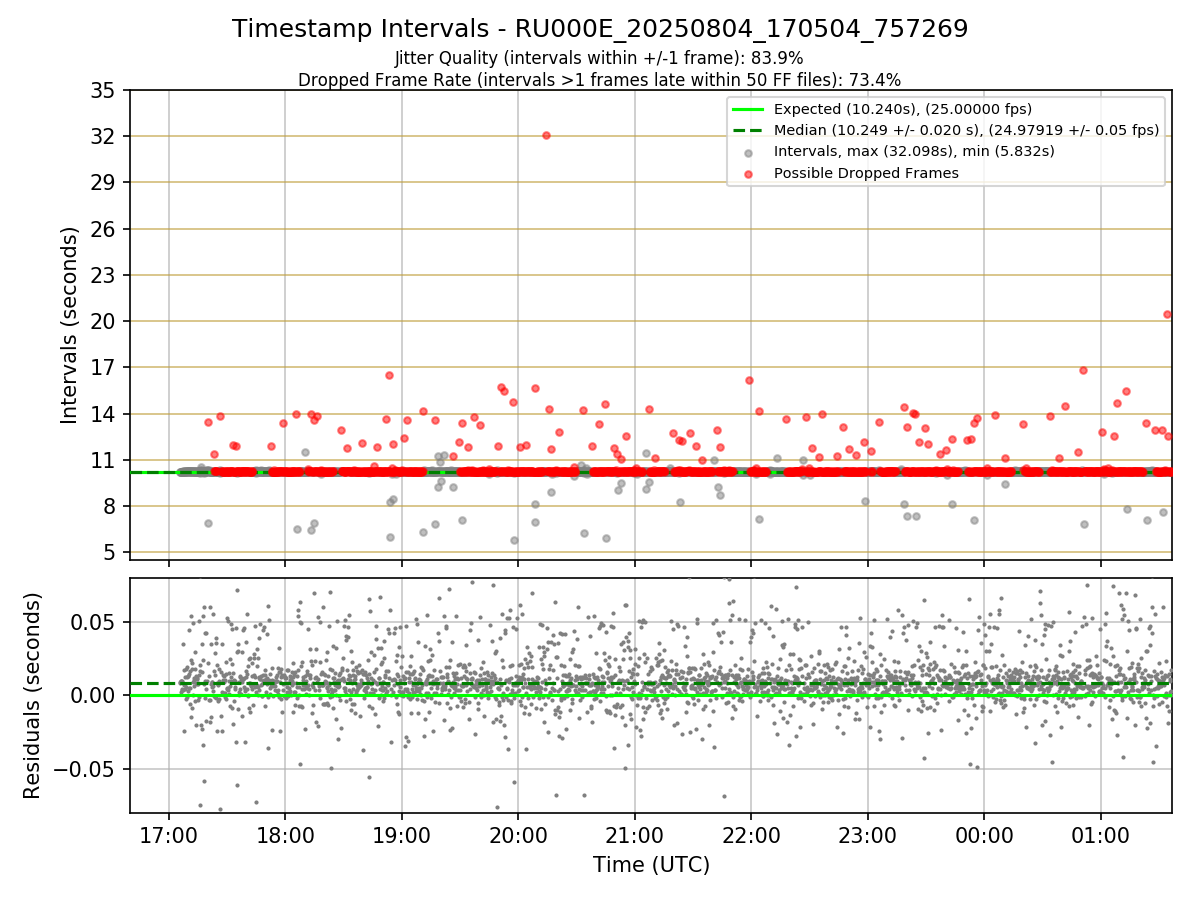Image resolution: width=1200 pixels, height=900 pixels.
Task: Click the red dot marker in the legend
Action: pos(749,173)
